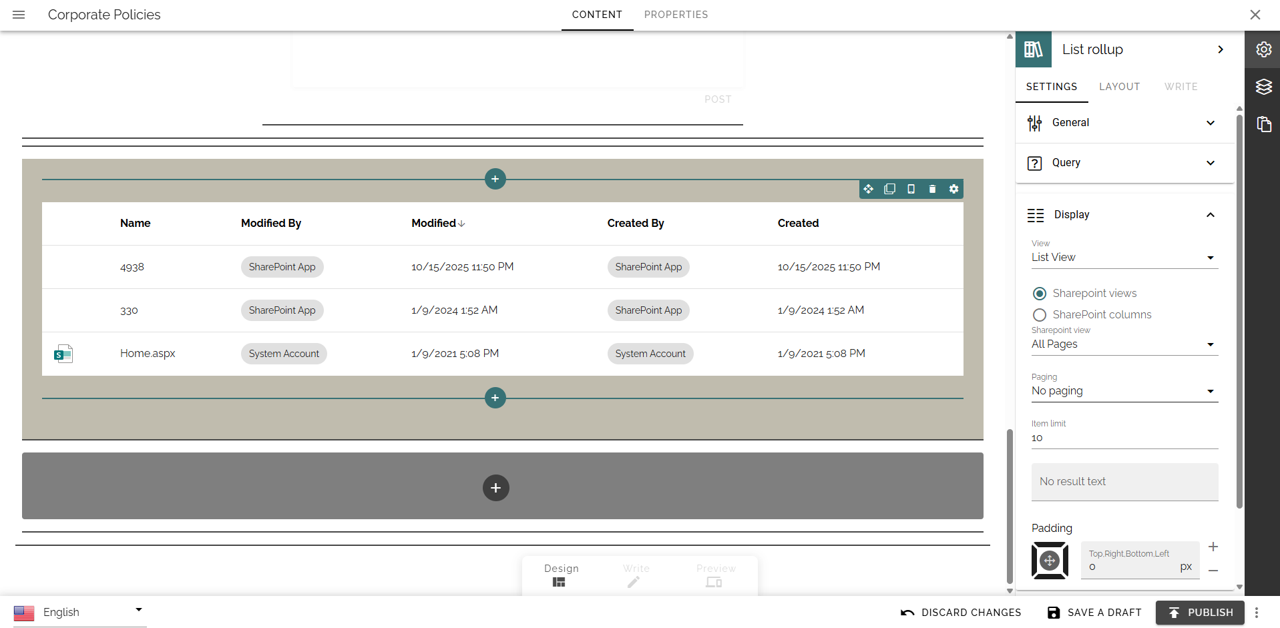Viewport: 1280px width, 628px height.
Task: Add block in the gray empty section
Action: 496,488
